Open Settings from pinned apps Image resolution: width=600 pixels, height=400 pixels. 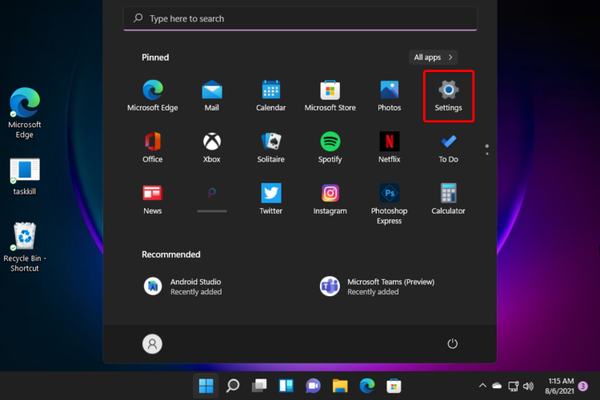[x=448, y=94]
